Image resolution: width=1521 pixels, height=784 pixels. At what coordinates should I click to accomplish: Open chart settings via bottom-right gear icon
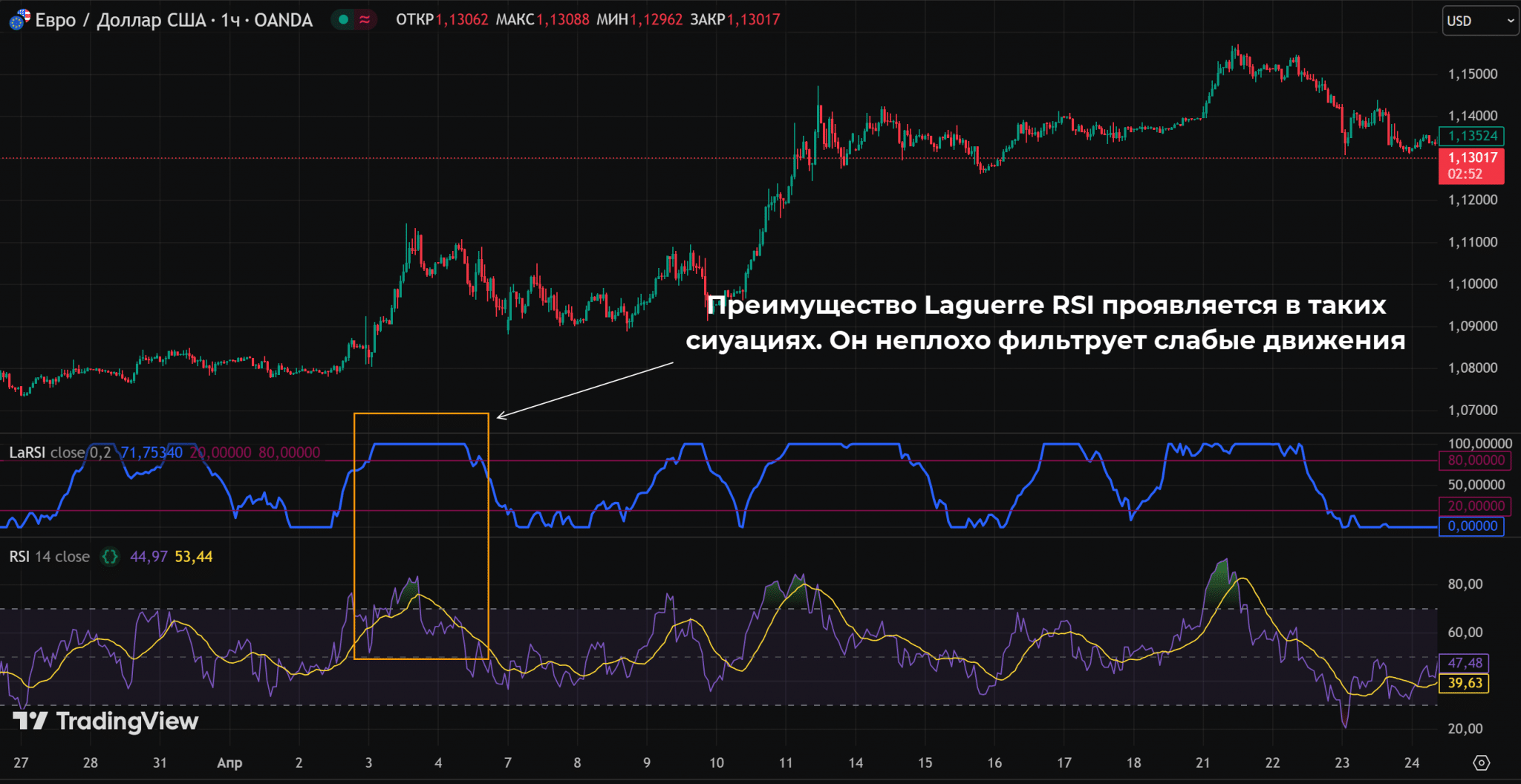pyautogui.click(x=1481, y=762)
